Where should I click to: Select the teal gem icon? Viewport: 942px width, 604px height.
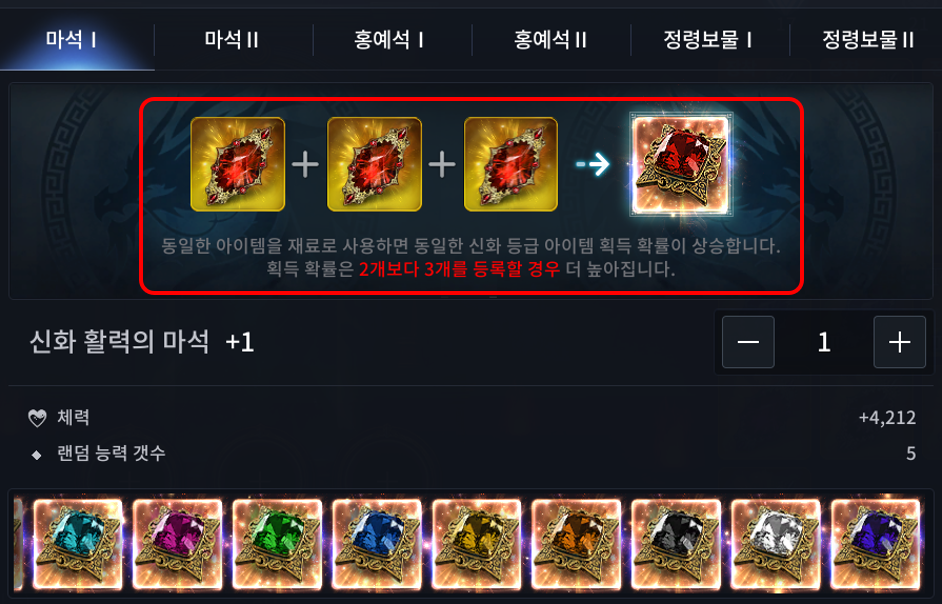point(77,544)
